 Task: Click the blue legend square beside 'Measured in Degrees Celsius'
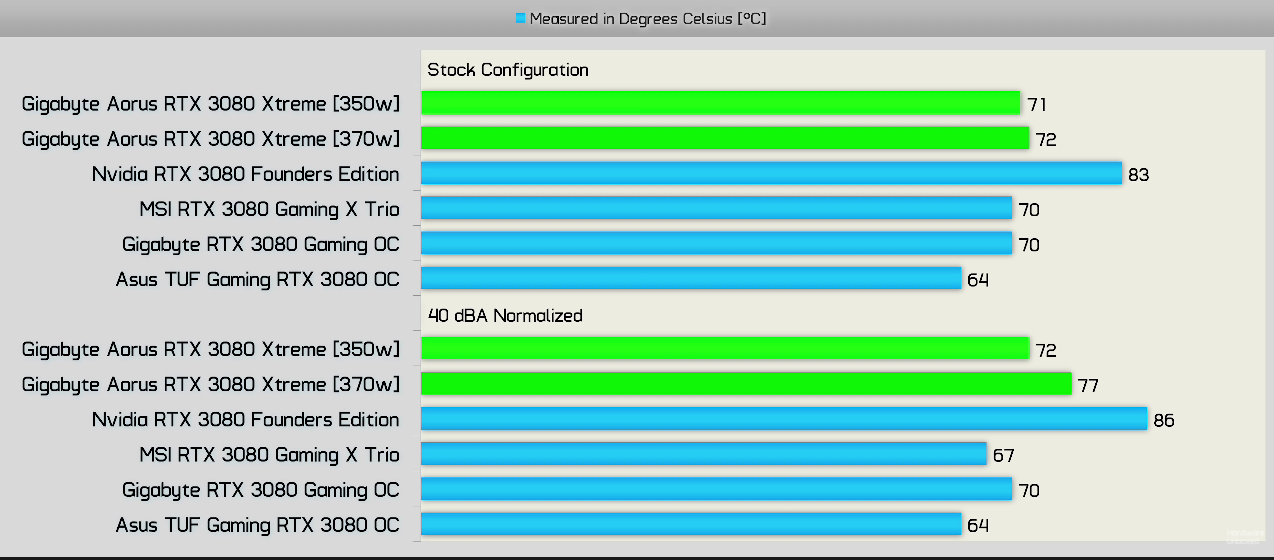(520, 18)
